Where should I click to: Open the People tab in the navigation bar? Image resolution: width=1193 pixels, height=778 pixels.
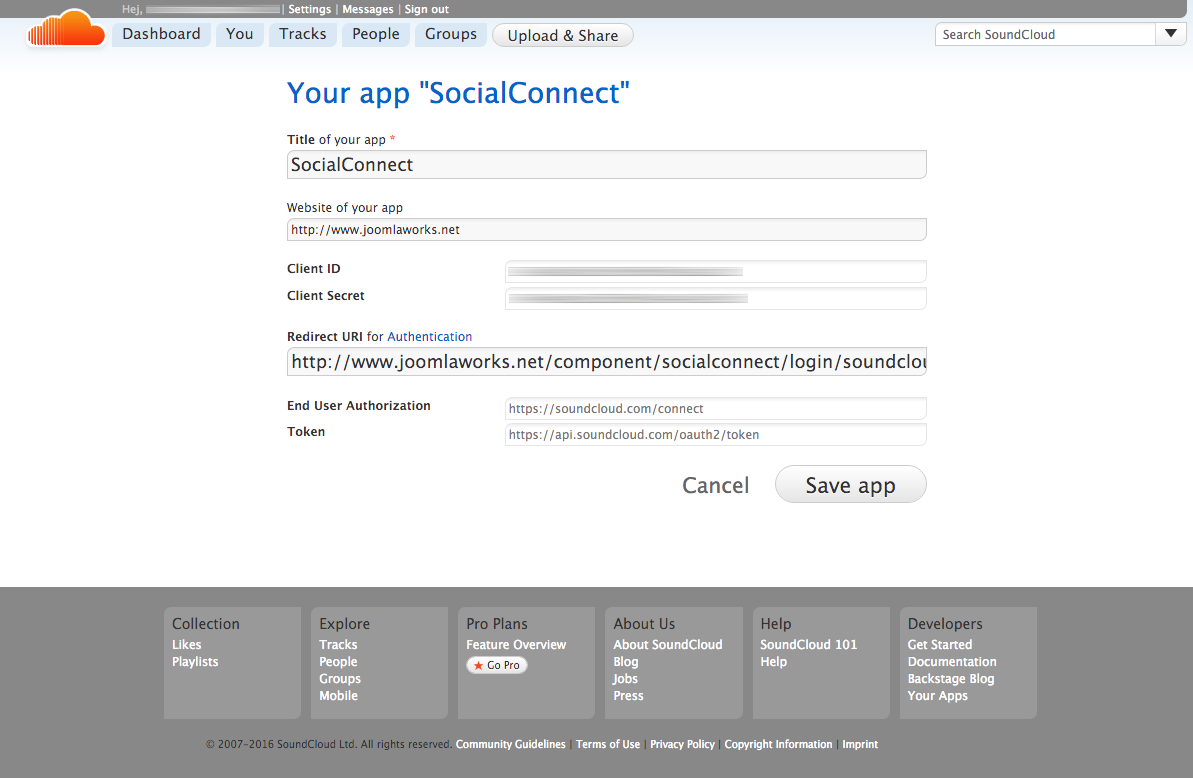point(376,34)
